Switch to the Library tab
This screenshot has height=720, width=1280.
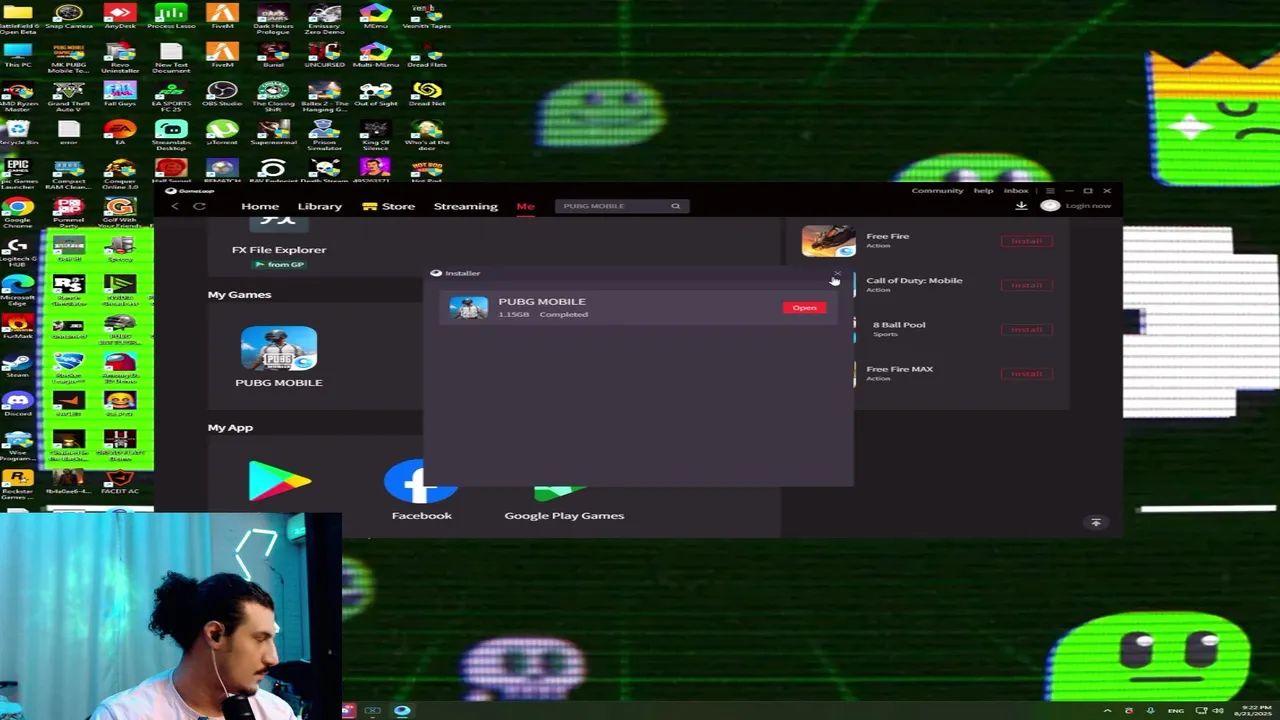(320, 206)
